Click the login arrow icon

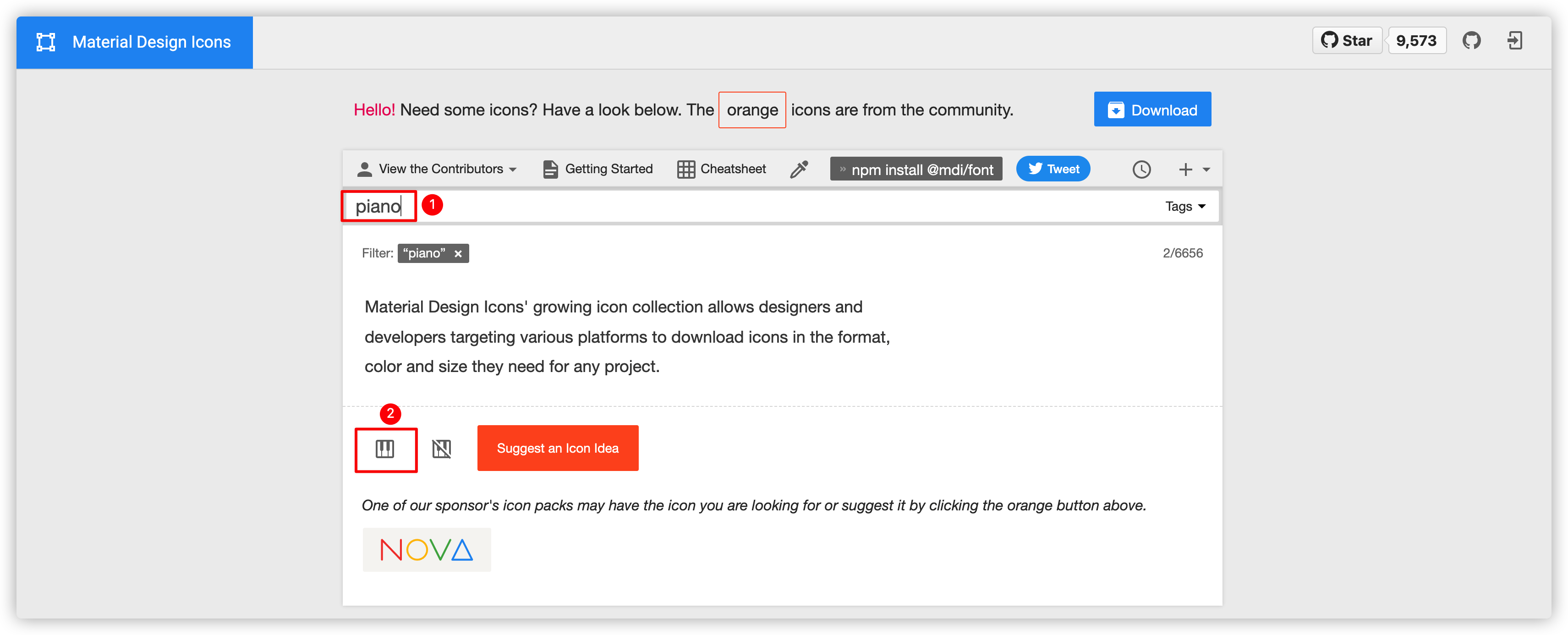click(1514, 41)
